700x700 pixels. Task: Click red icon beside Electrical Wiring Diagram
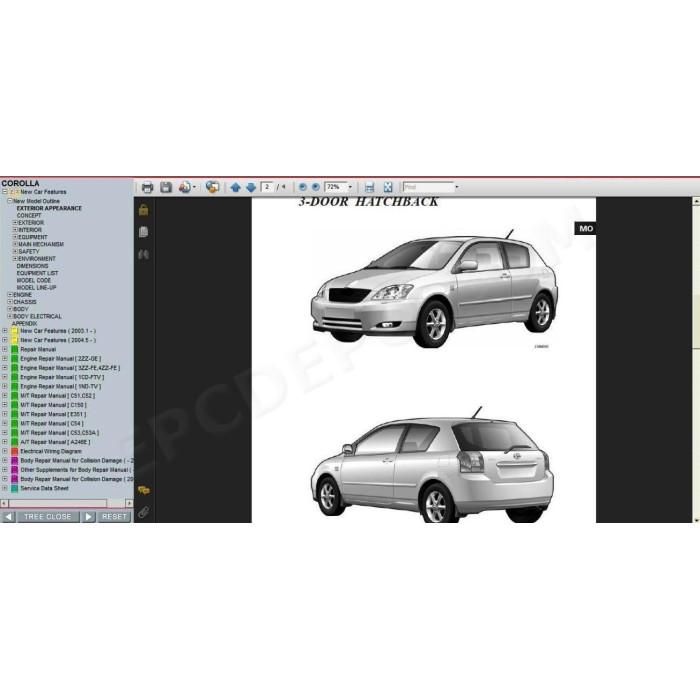(15, 451)
